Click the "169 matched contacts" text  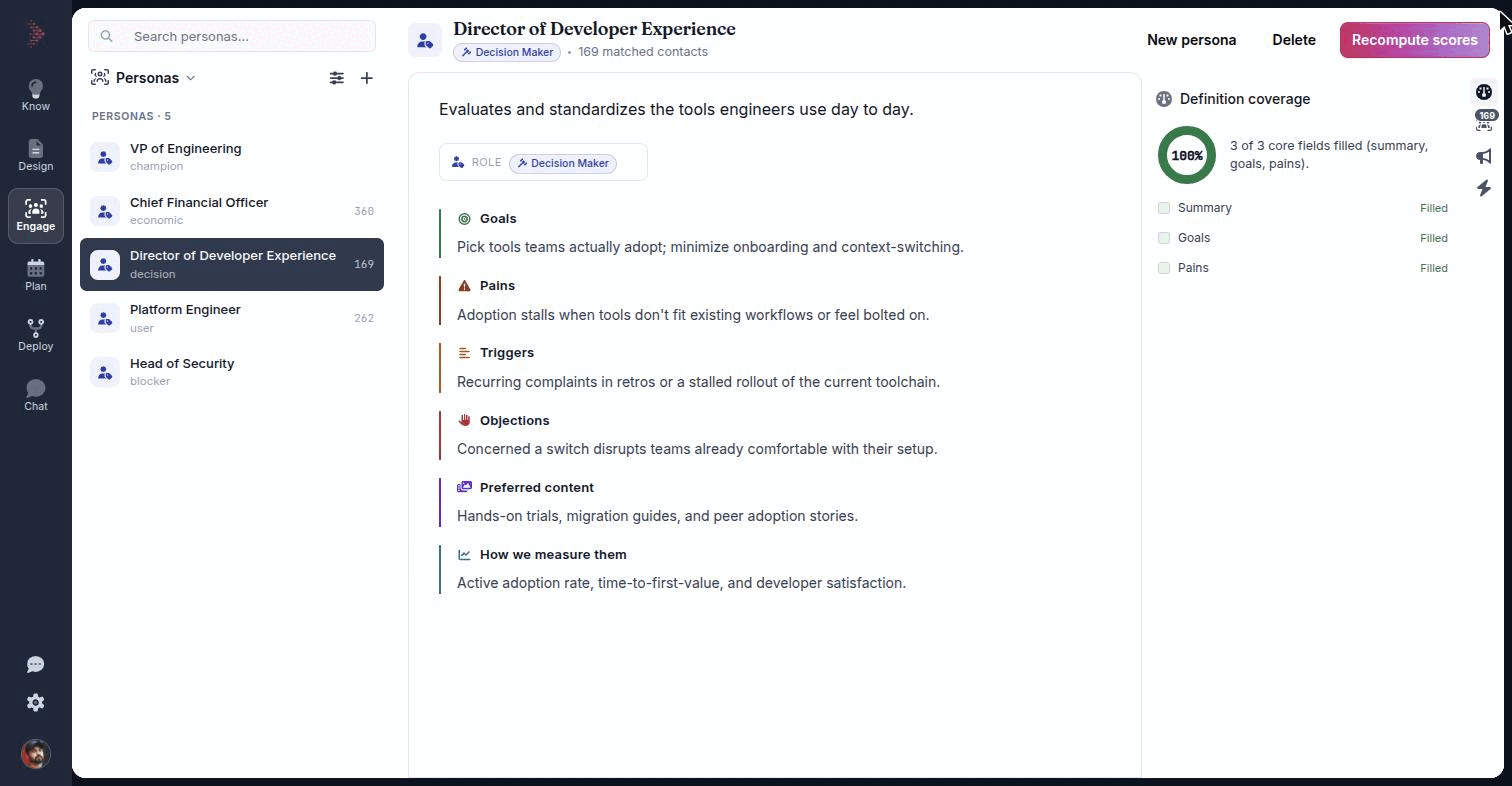(643, 52)
